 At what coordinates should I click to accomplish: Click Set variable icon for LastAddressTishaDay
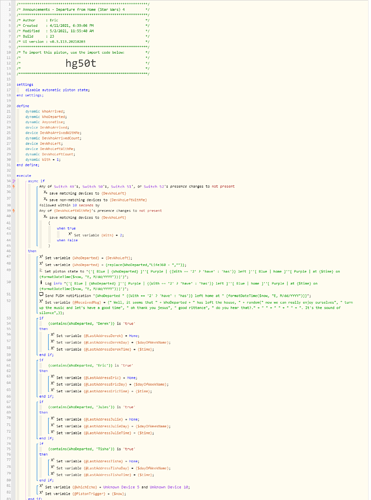coord(53,468)
